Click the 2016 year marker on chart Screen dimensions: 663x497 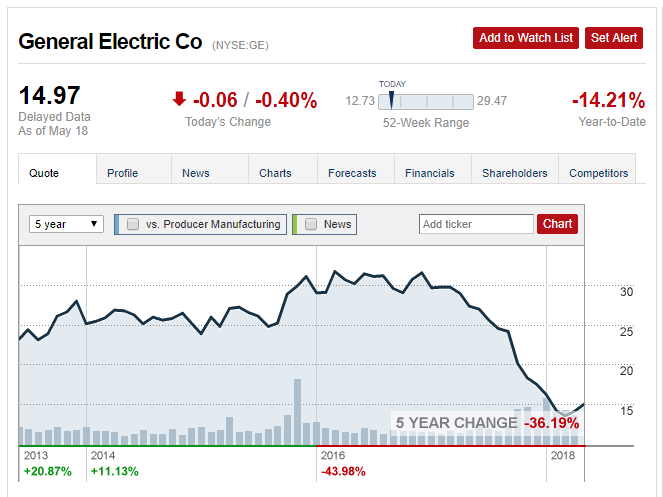coord(333,456)
